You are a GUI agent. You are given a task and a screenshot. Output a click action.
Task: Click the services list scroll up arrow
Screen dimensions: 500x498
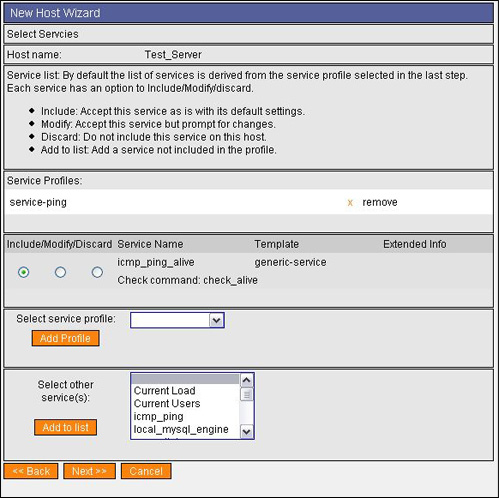coord(247,381)
